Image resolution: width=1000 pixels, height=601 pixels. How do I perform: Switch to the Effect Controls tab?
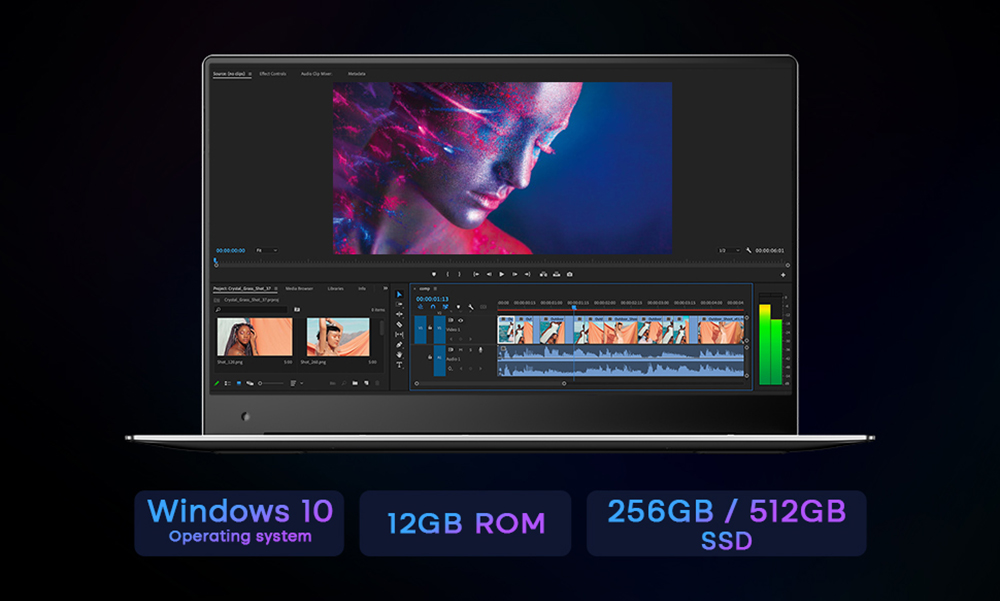pos(272,74)
